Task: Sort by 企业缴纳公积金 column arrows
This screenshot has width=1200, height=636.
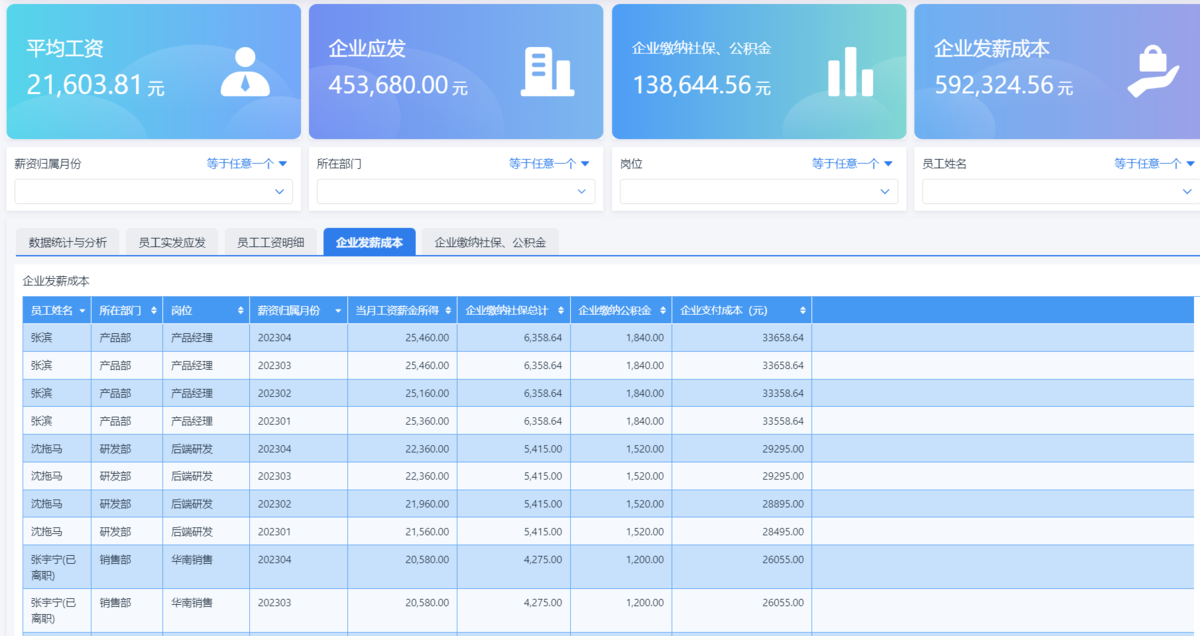Action: [664, 311]
